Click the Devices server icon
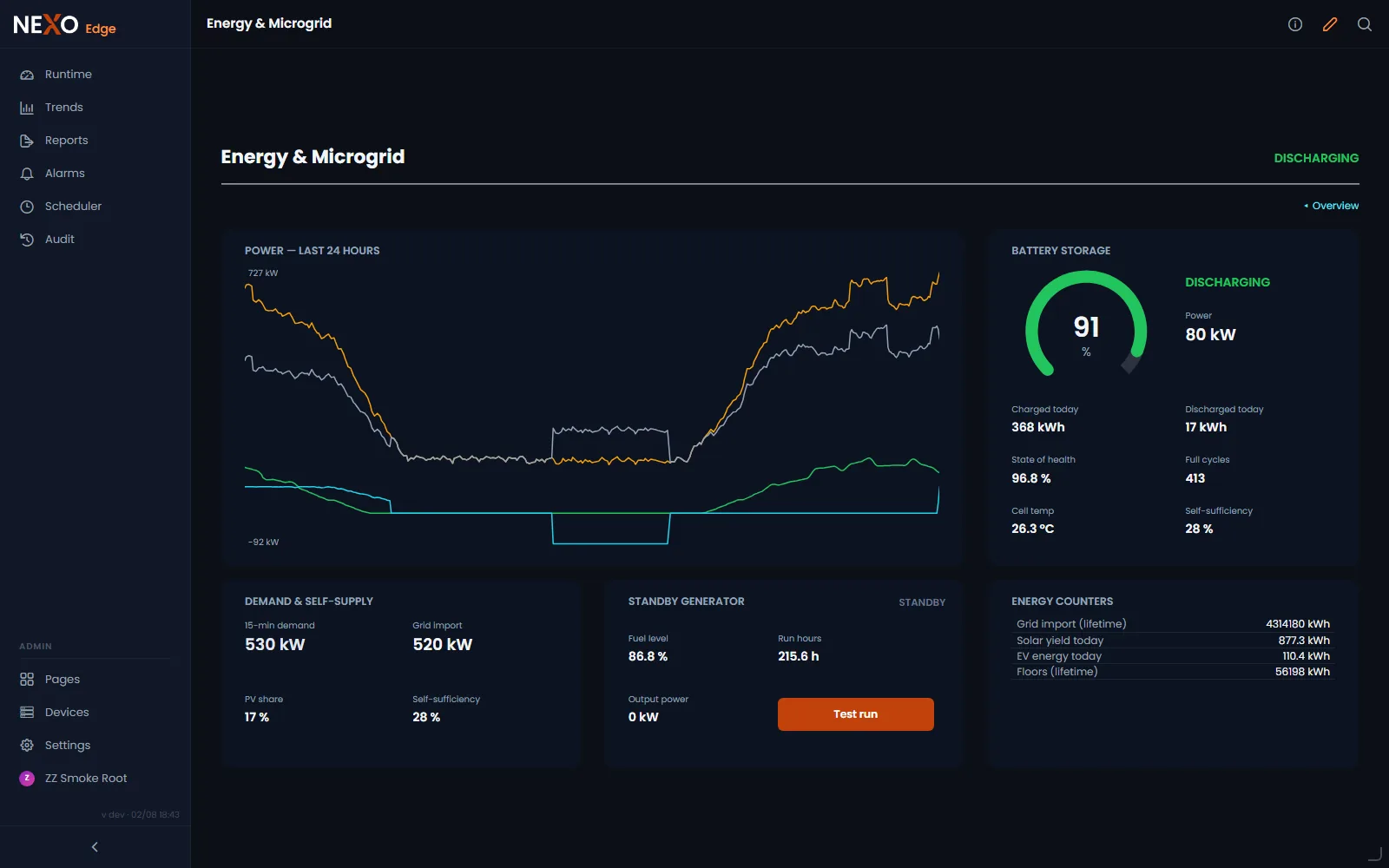This screenshot has width=1389, height=868. tap(27, 713)
